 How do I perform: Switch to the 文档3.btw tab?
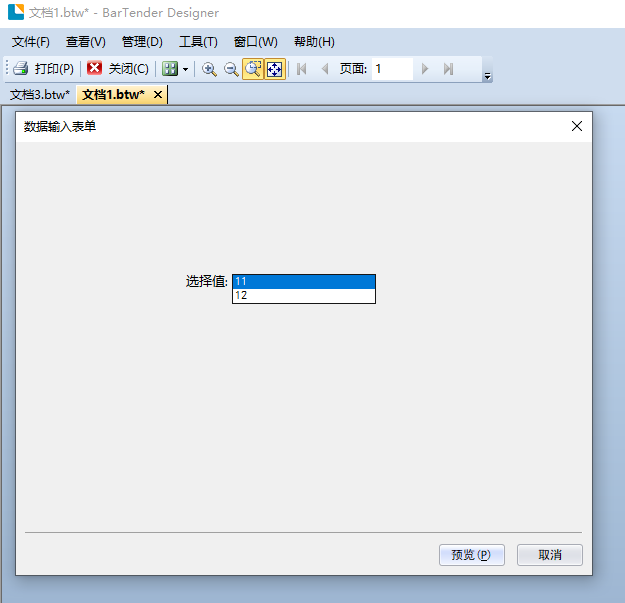tap(40, 95)
